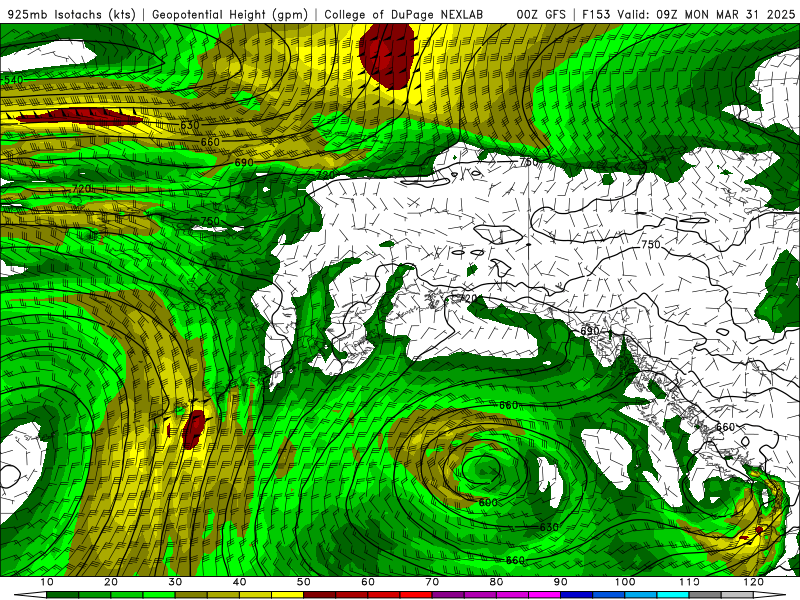Select the bright yellow 45-50 kt legend swatch
This screenshot has height=600, width=800.
point(287,595)
